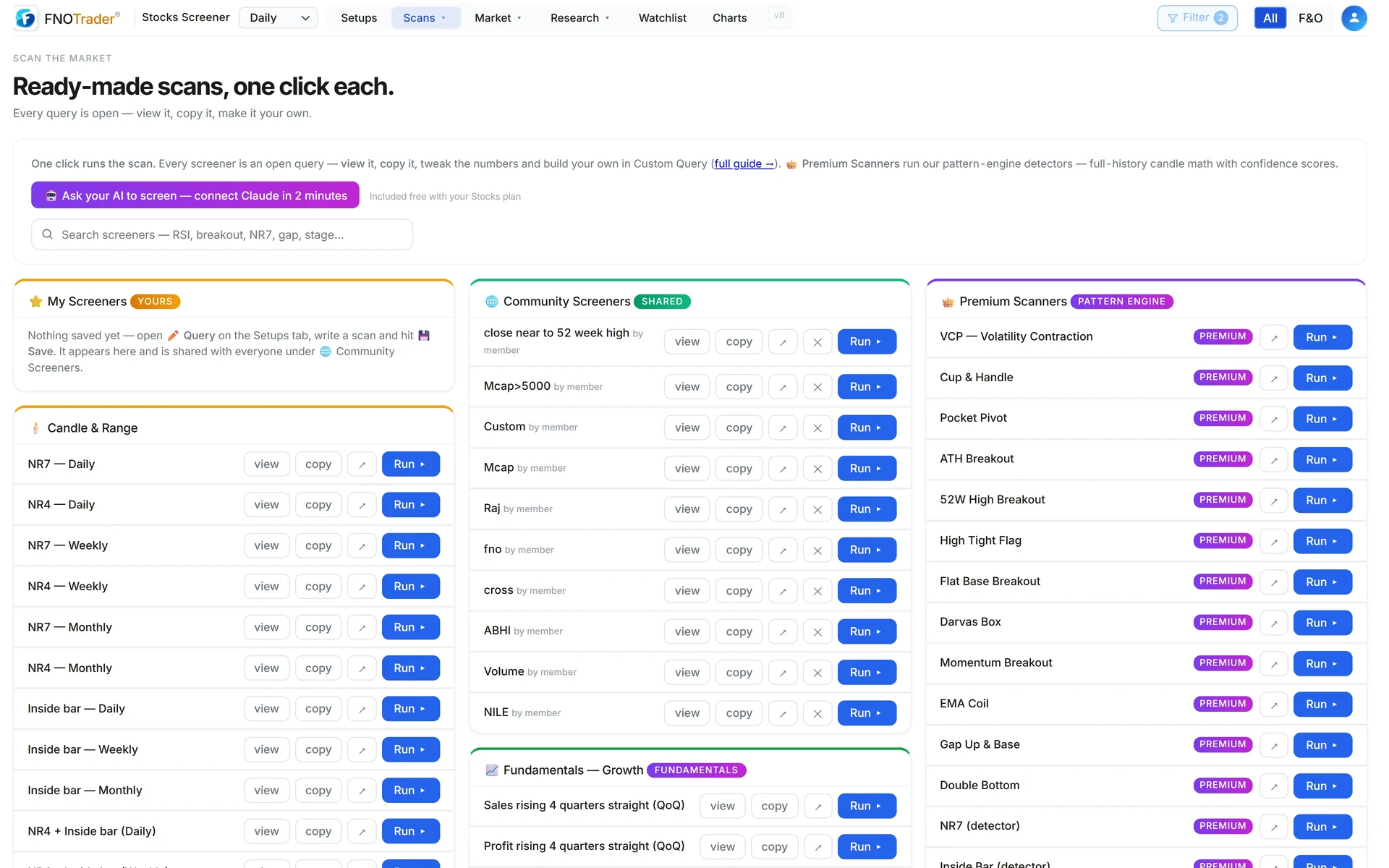Copy the cross community screener
This screenshot has height=868, width=1389.
(x=739, y=591)
